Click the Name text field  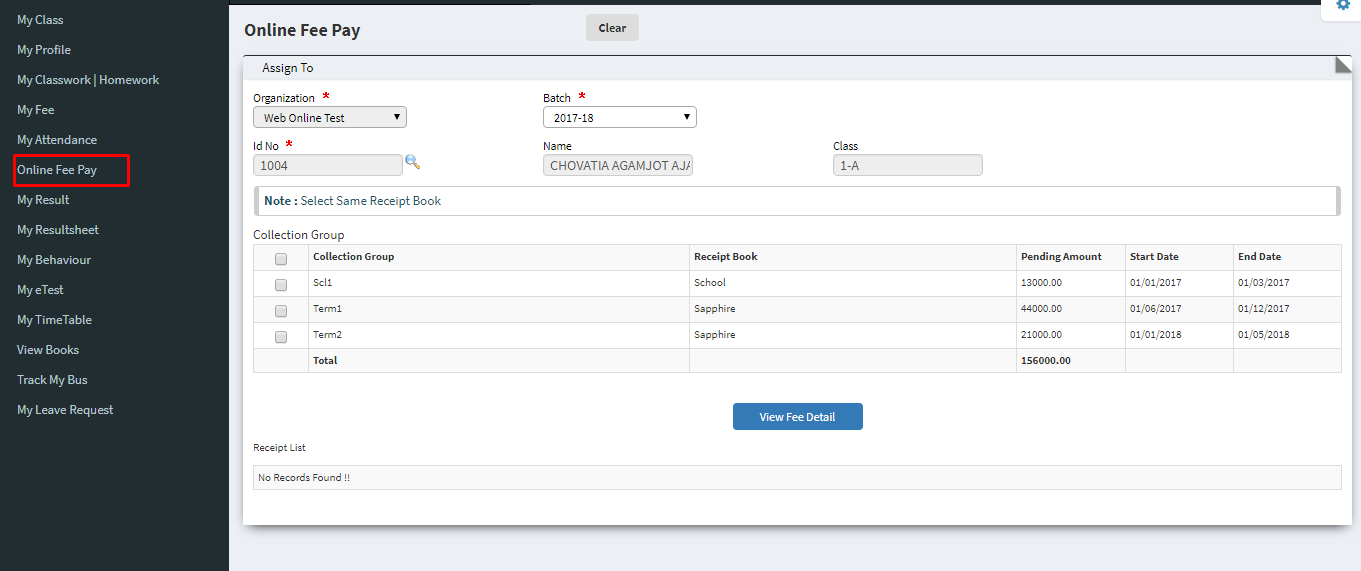(x=618, y=165)
